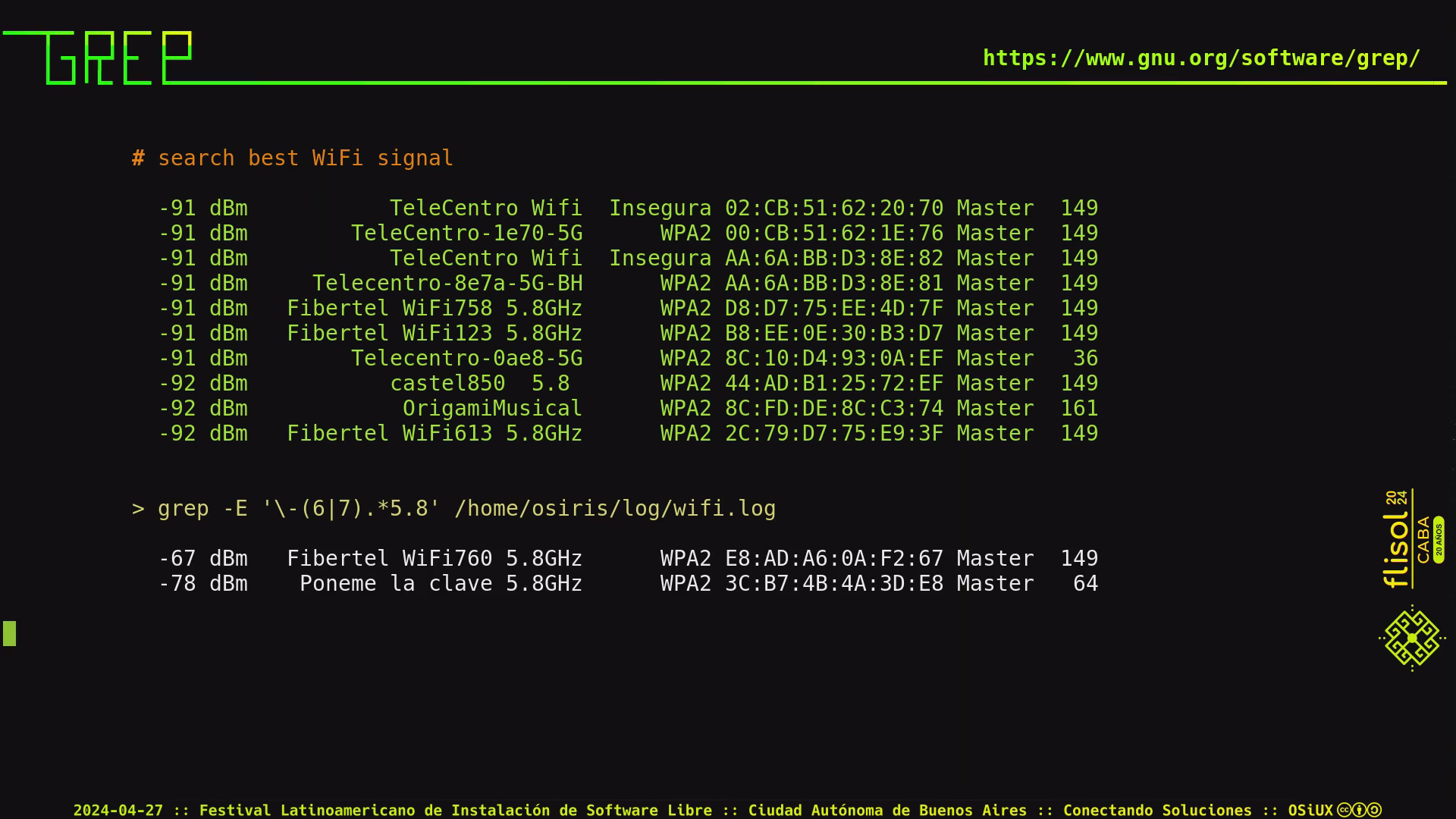Click MAC address E8:AD:A6:0A:F2:67
Screen dimensions: 1456x819
click(834, 558)
